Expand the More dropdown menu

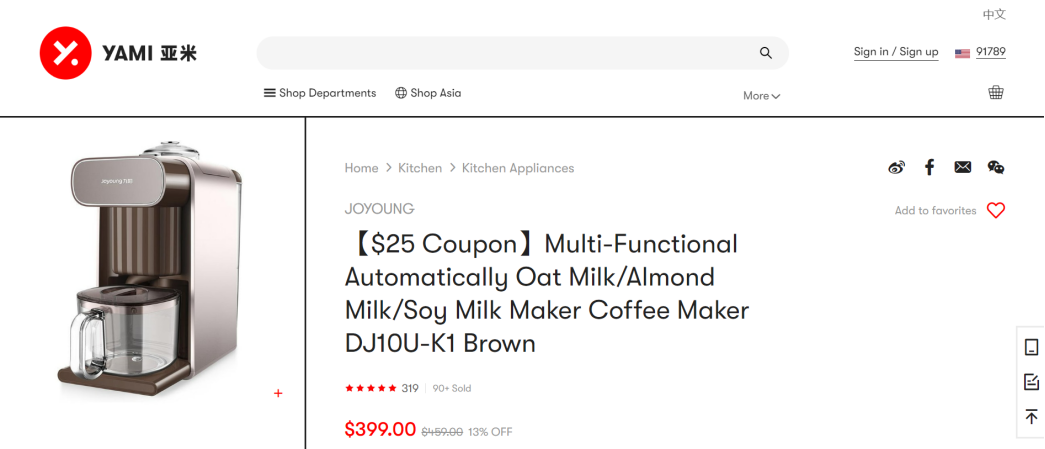point(761,96)
